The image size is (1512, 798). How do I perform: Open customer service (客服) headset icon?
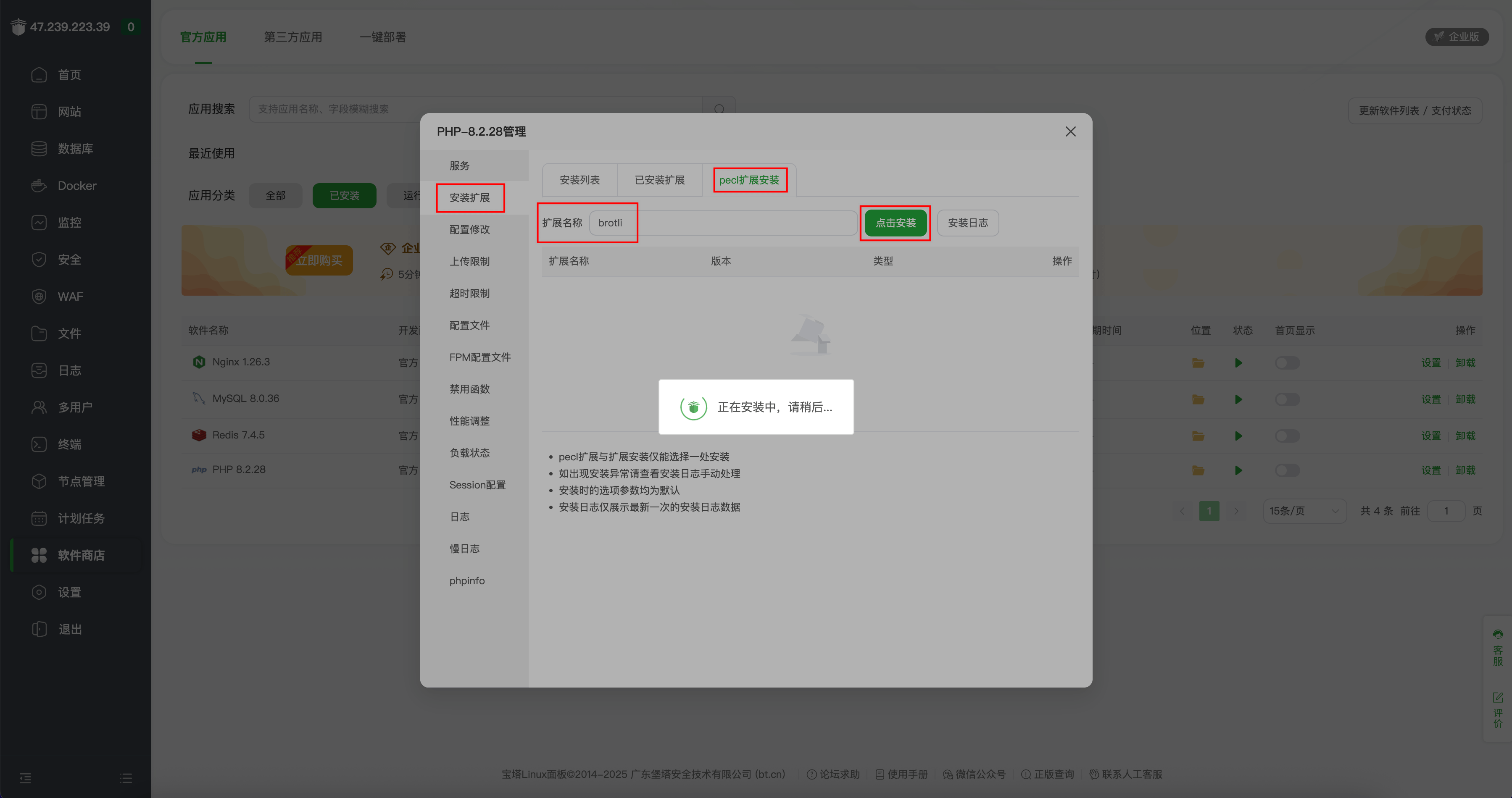pyautogui.click(x=1498, y=634)
